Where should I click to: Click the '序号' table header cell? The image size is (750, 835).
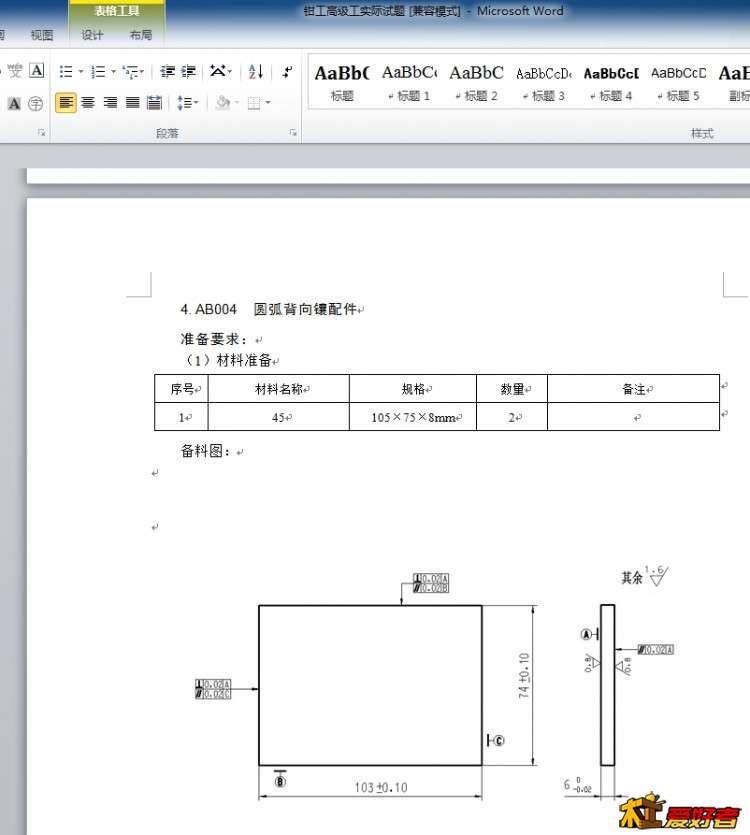(x=181, y=389)
